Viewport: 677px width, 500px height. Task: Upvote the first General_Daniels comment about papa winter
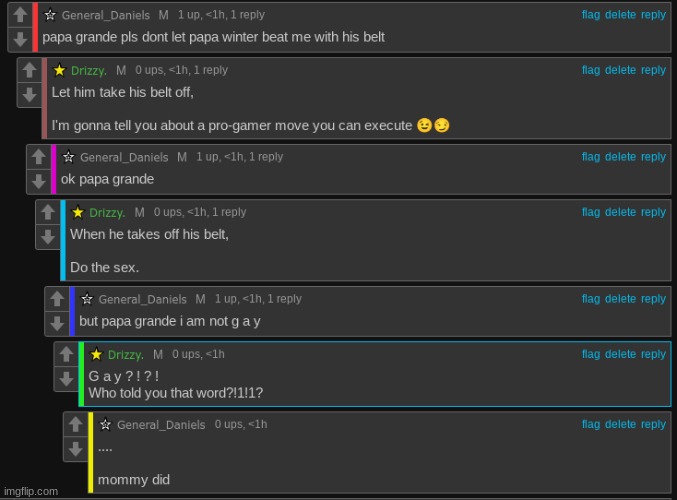pyautogui.click(x=20, y=15)
